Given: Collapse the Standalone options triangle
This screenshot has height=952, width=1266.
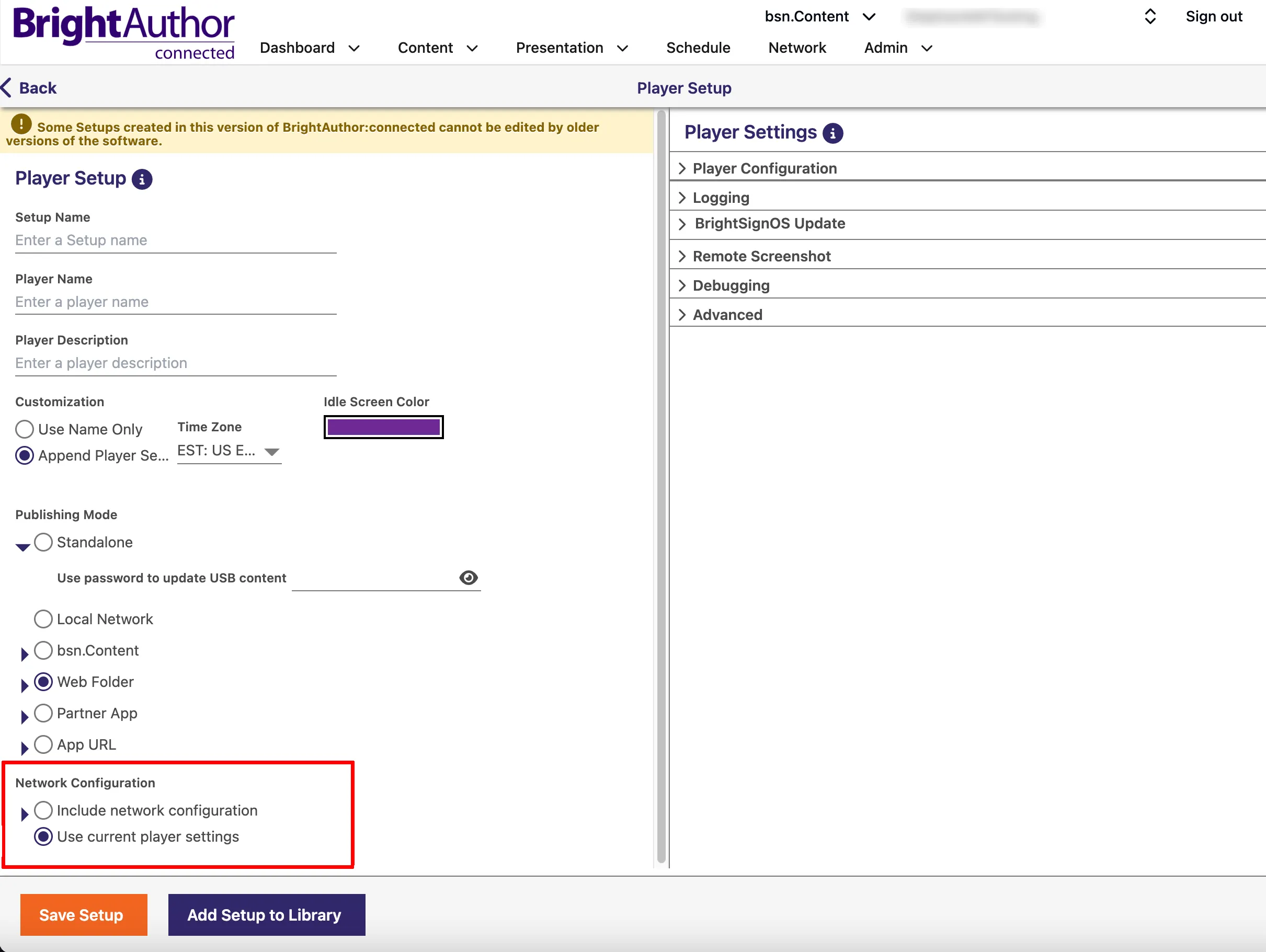Looking at the screenshot, I should (23, 547).
